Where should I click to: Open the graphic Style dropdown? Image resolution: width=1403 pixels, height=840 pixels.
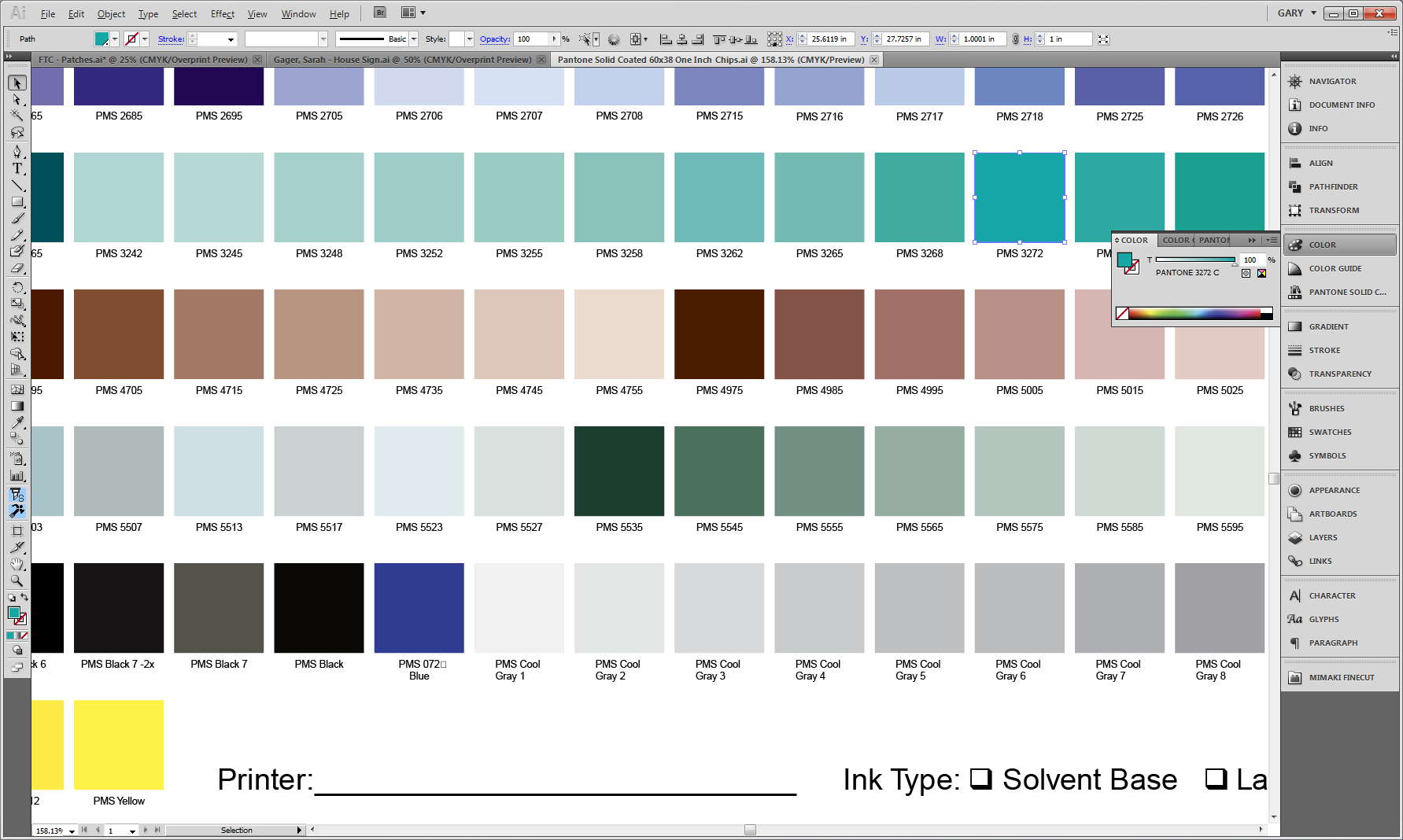coord(470,39)
